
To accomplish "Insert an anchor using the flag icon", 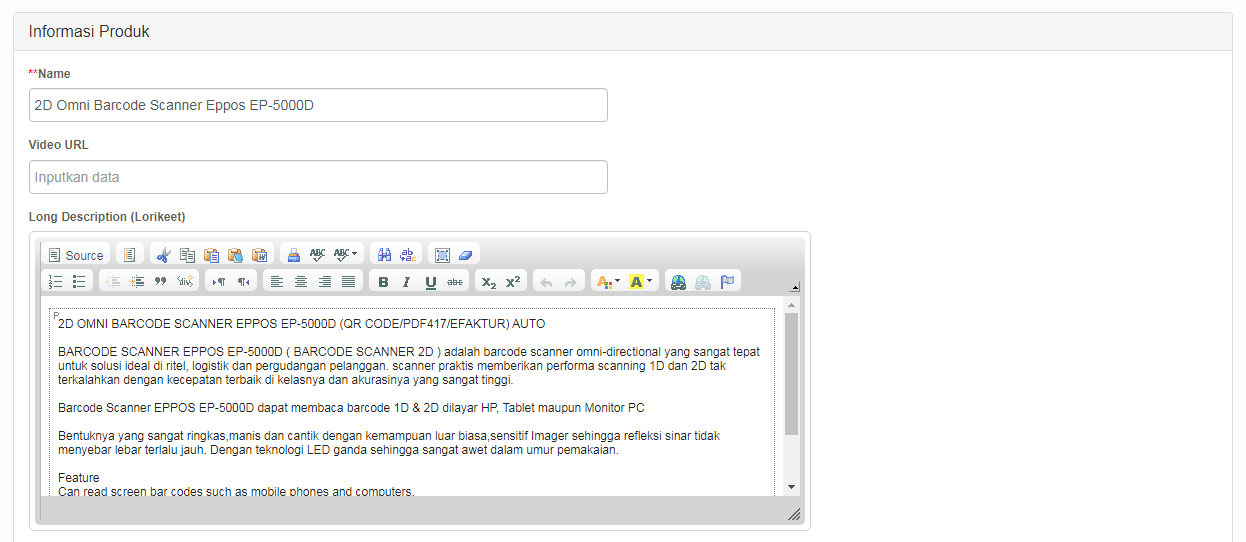I will [x=727, y=282].
